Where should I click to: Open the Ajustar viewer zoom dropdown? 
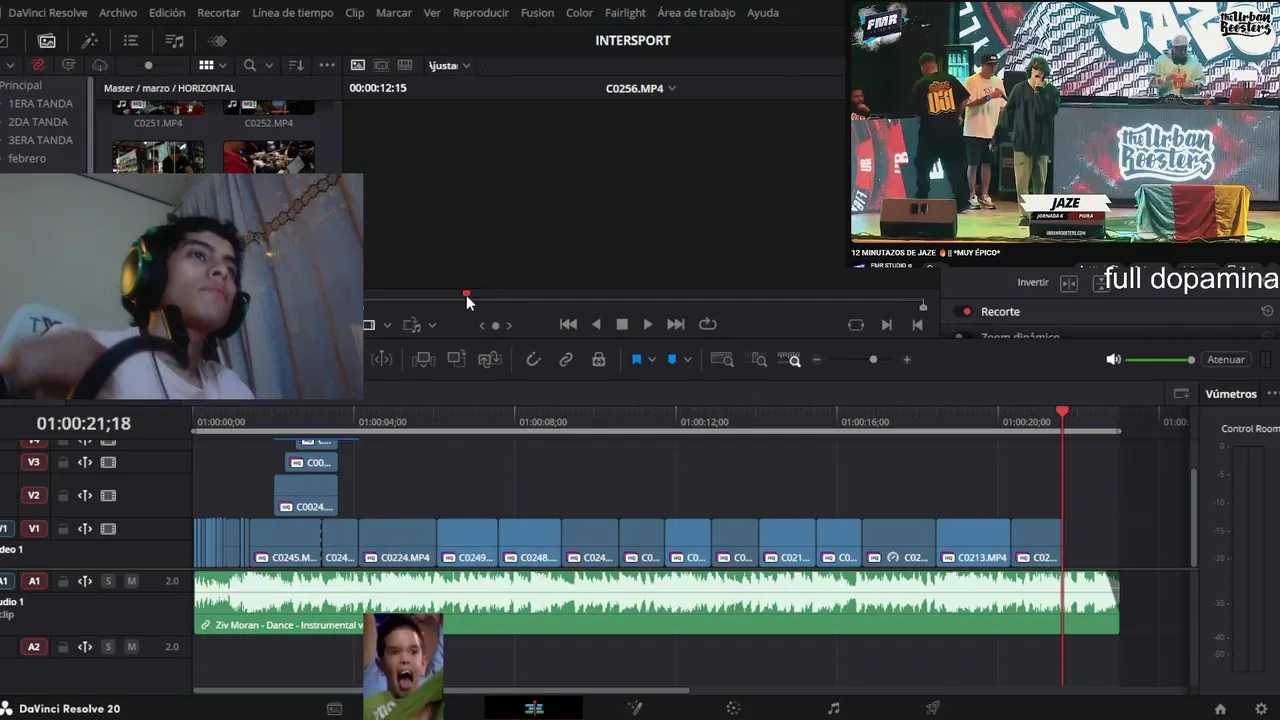coord(450,65)
